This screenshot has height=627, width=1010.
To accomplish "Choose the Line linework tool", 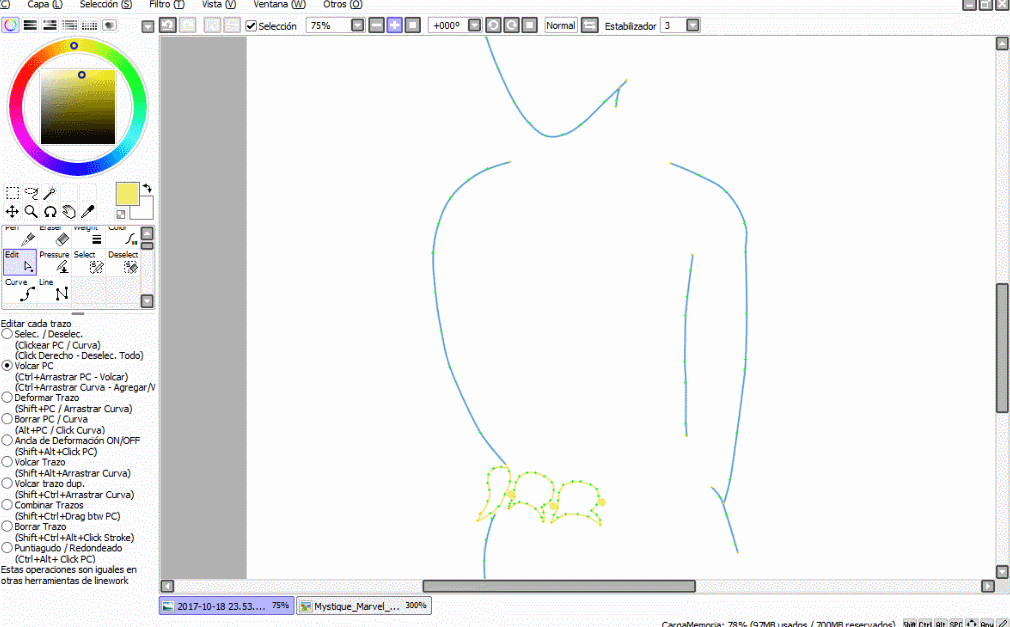I will point(54,290).
